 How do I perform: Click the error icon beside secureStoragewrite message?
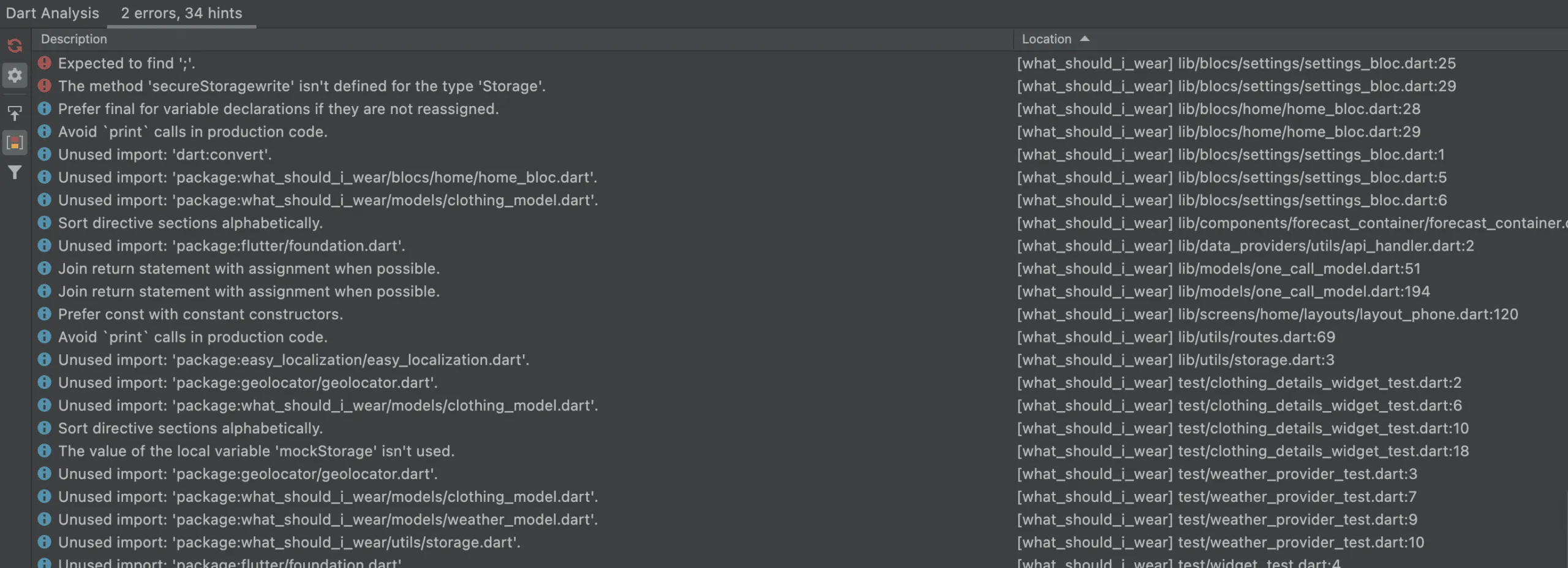coord(44,86)
